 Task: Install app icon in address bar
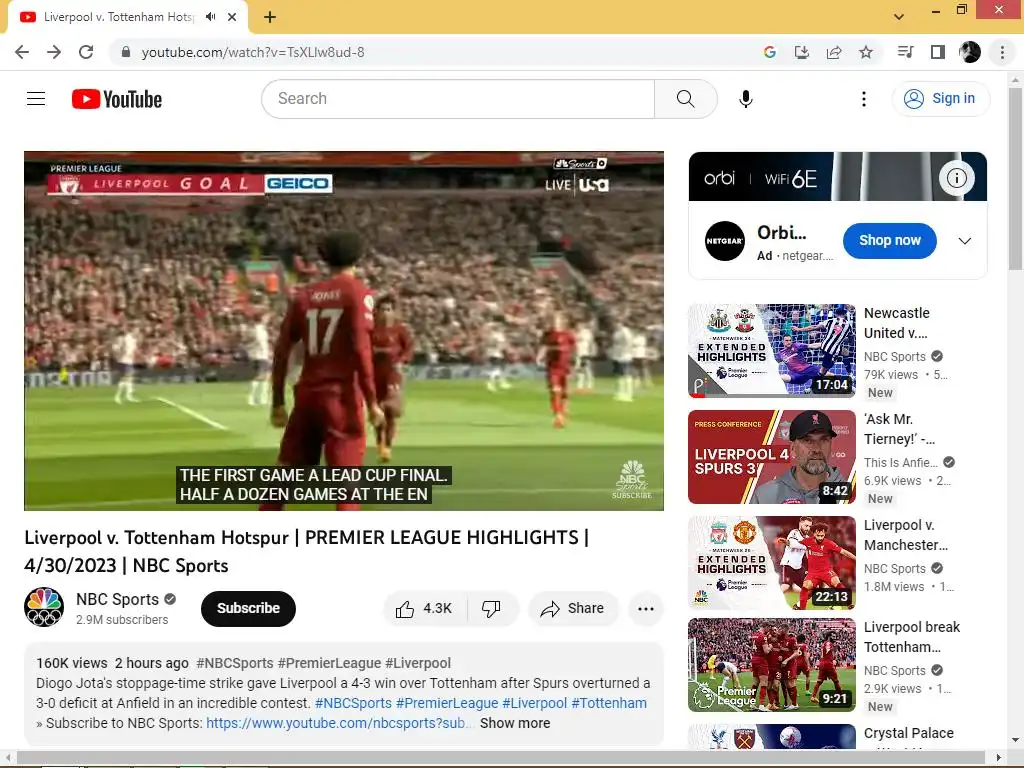pyautogui.click(x=801, y=52)
